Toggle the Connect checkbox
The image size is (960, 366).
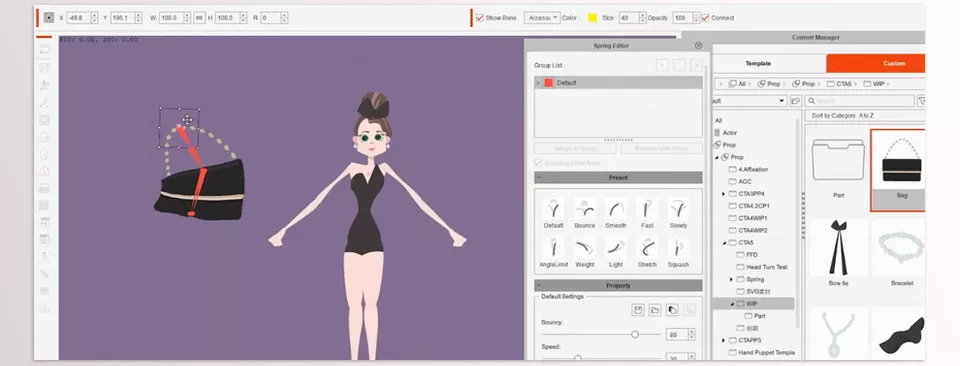(705, 18)
